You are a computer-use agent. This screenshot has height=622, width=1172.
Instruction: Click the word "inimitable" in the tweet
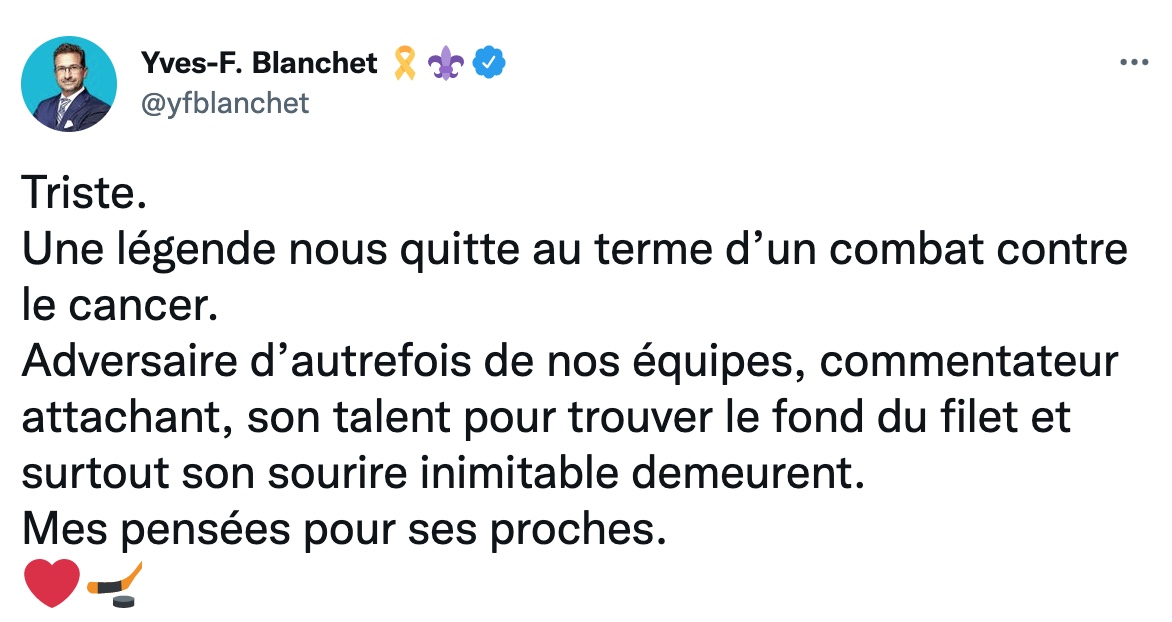coord(519,473)
